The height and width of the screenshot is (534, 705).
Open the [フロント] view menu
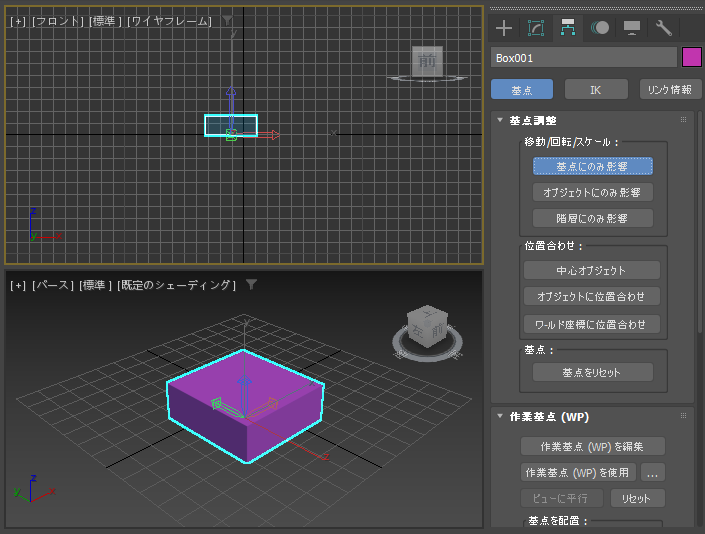[58, 21]
